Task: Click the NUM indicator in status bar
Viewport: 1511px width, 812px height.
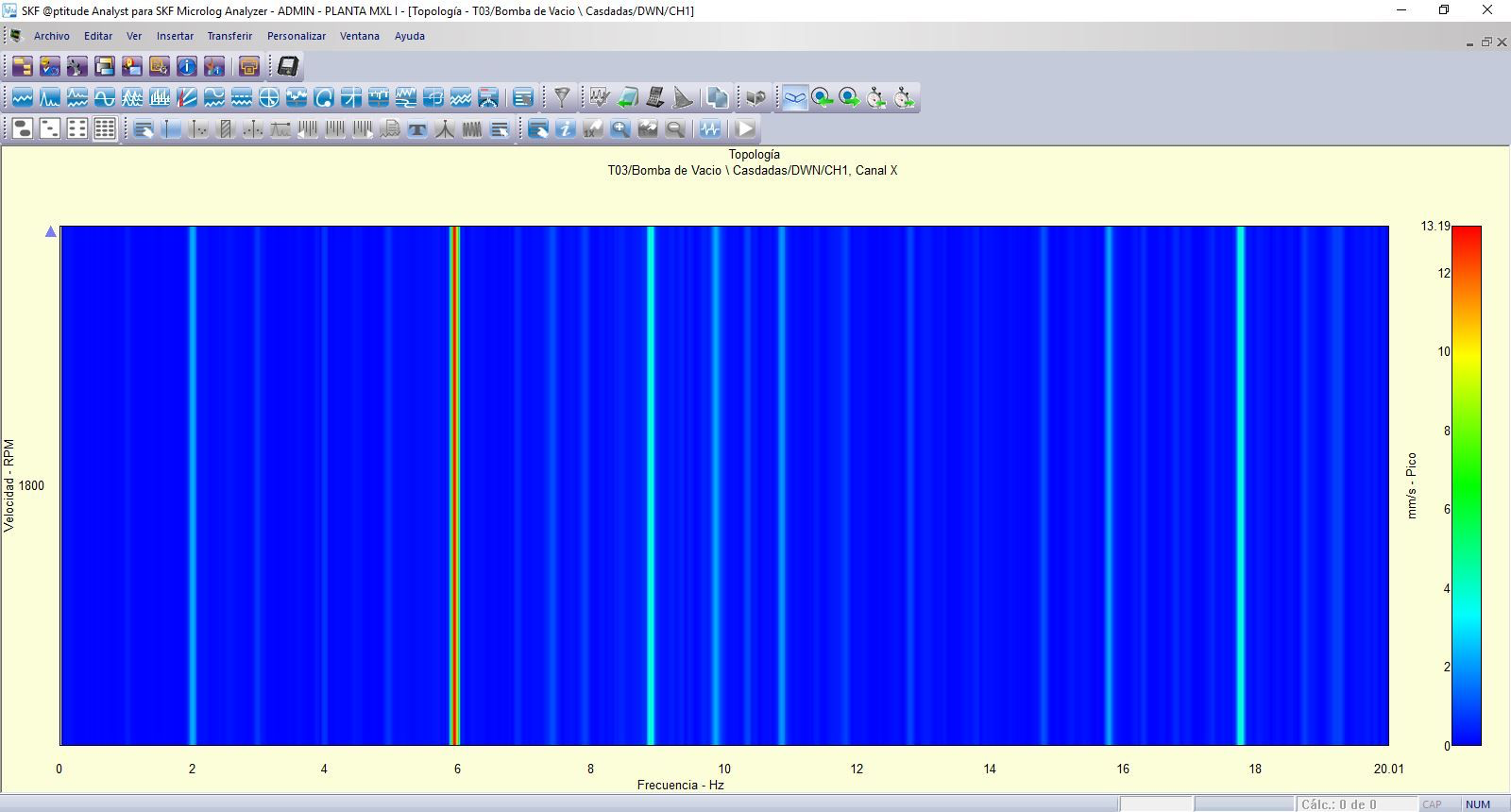Action: tap(1478, 804)
